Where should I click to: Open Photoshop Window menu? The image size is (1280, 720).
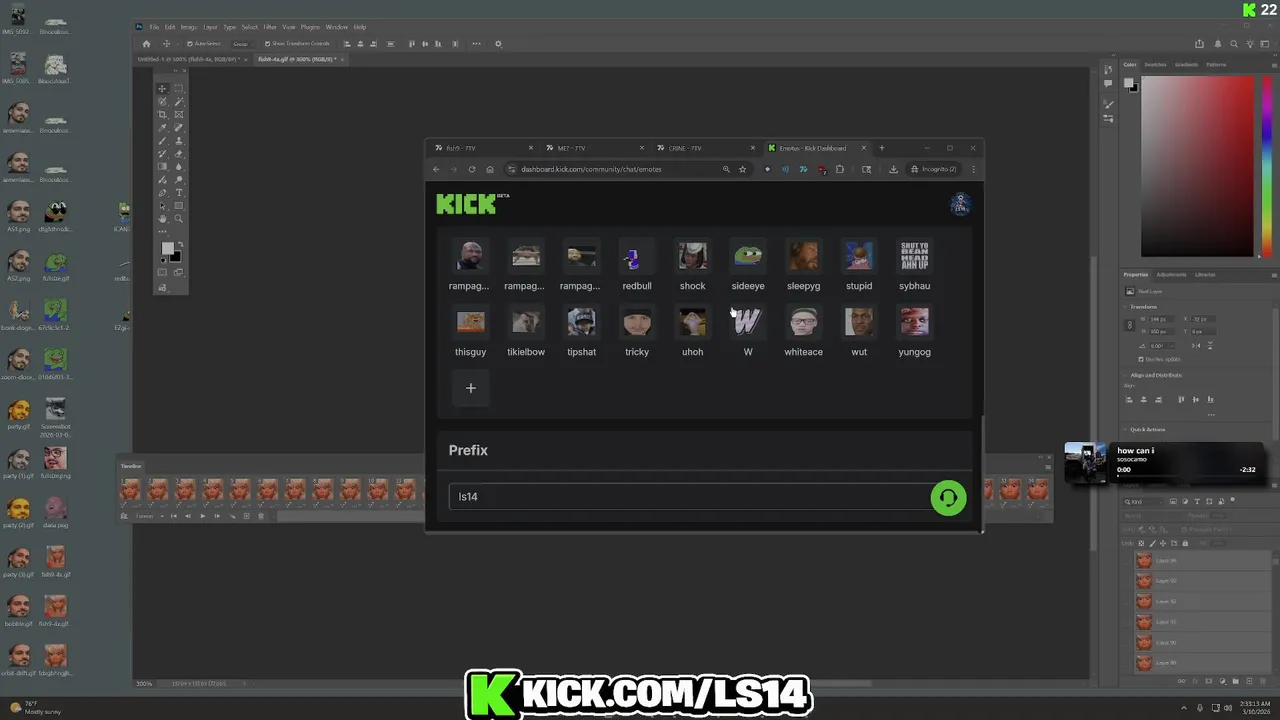point(337,27)
